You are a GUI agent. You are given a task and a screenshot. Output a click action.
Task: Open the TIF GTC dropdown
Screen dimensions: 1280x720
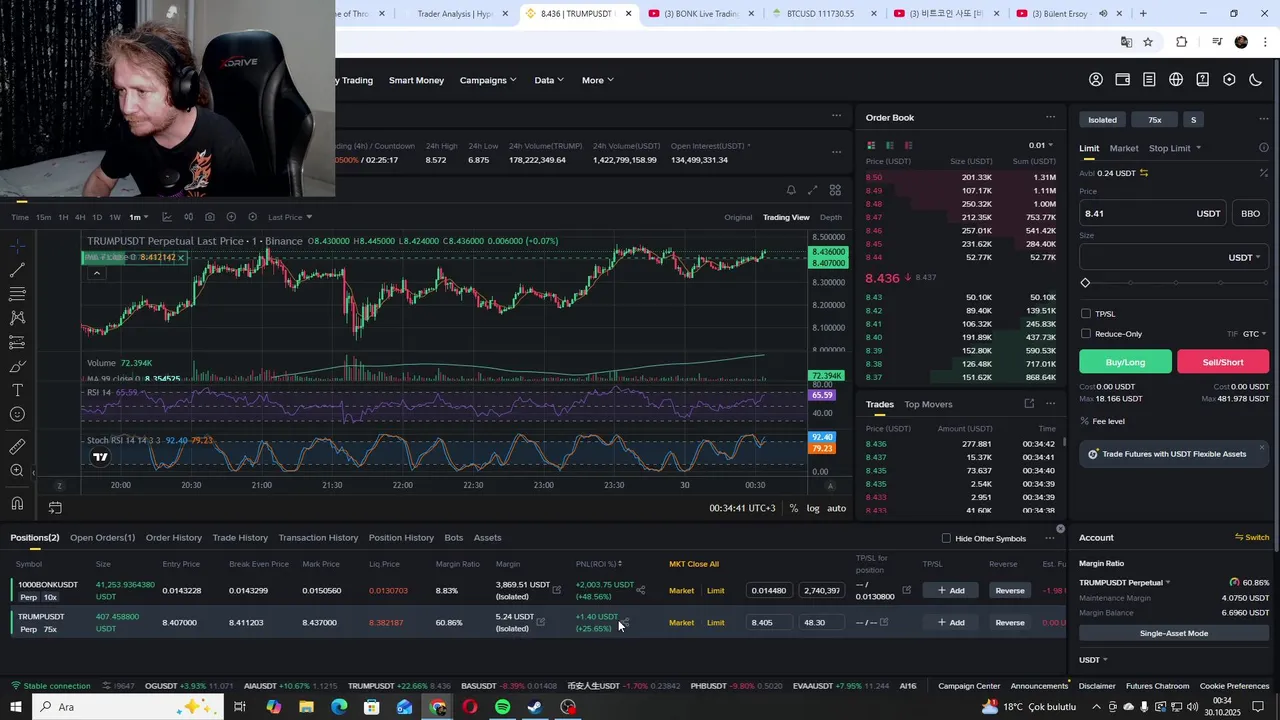[1254, 334]
